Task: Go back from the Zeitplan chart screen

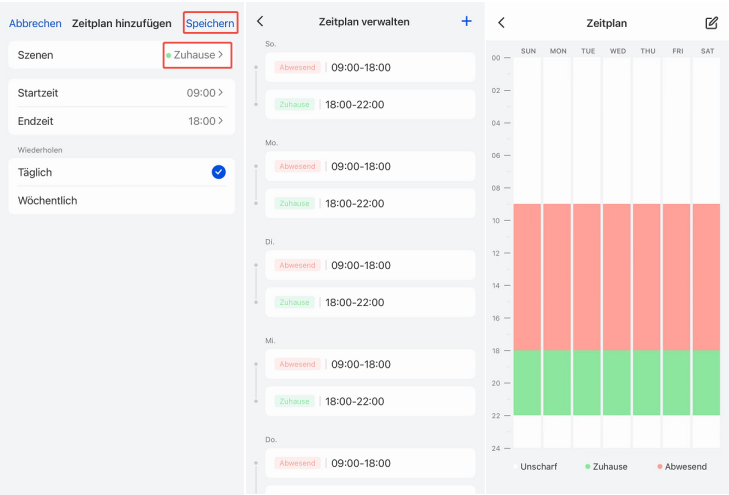Action: pyautogui.click(x=501, y=23)
